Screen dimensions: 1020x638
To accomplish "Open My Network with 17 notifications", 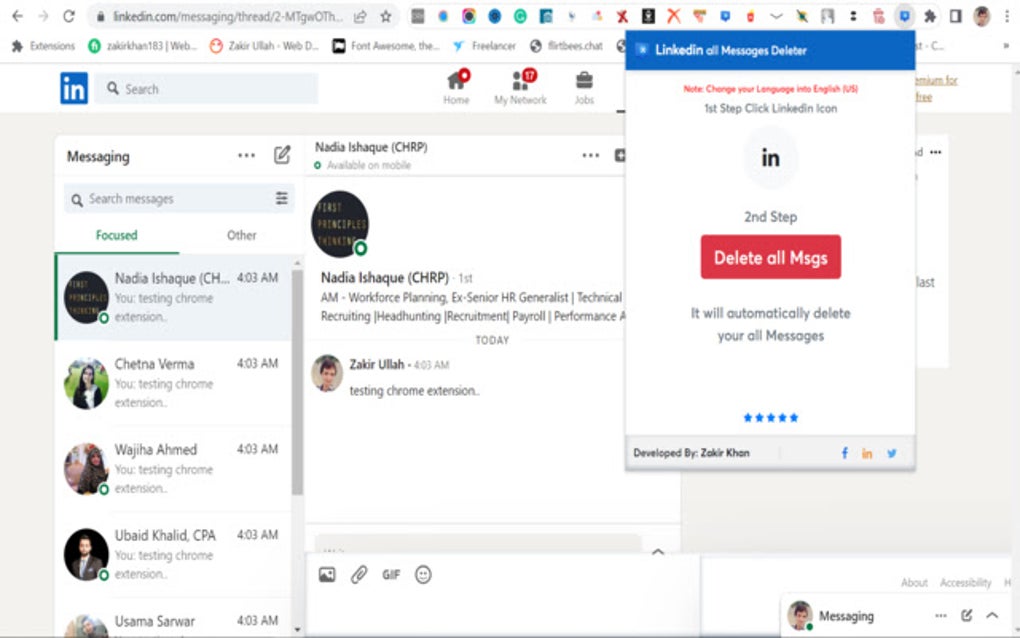I will coord(520,87).
